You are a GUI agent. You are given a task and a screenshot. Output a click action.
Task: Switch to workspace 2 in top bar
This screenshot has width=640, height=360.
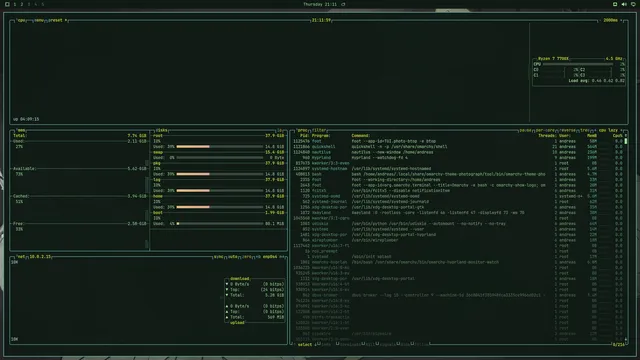pyautogui.click(x=22, y=4)
